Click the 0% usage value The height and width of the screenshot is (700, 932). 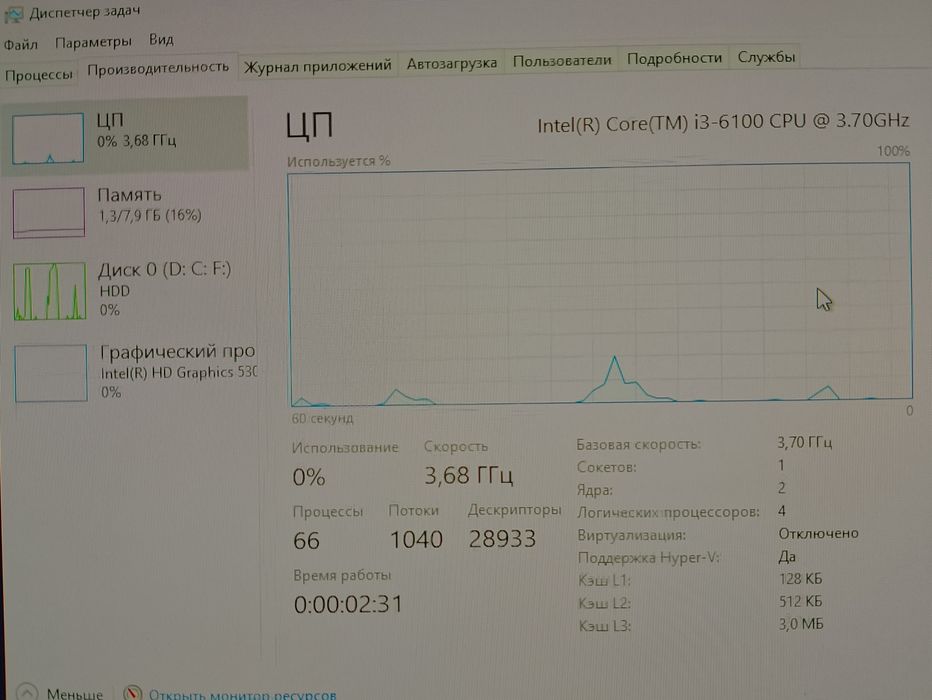[x=308, y=477]
